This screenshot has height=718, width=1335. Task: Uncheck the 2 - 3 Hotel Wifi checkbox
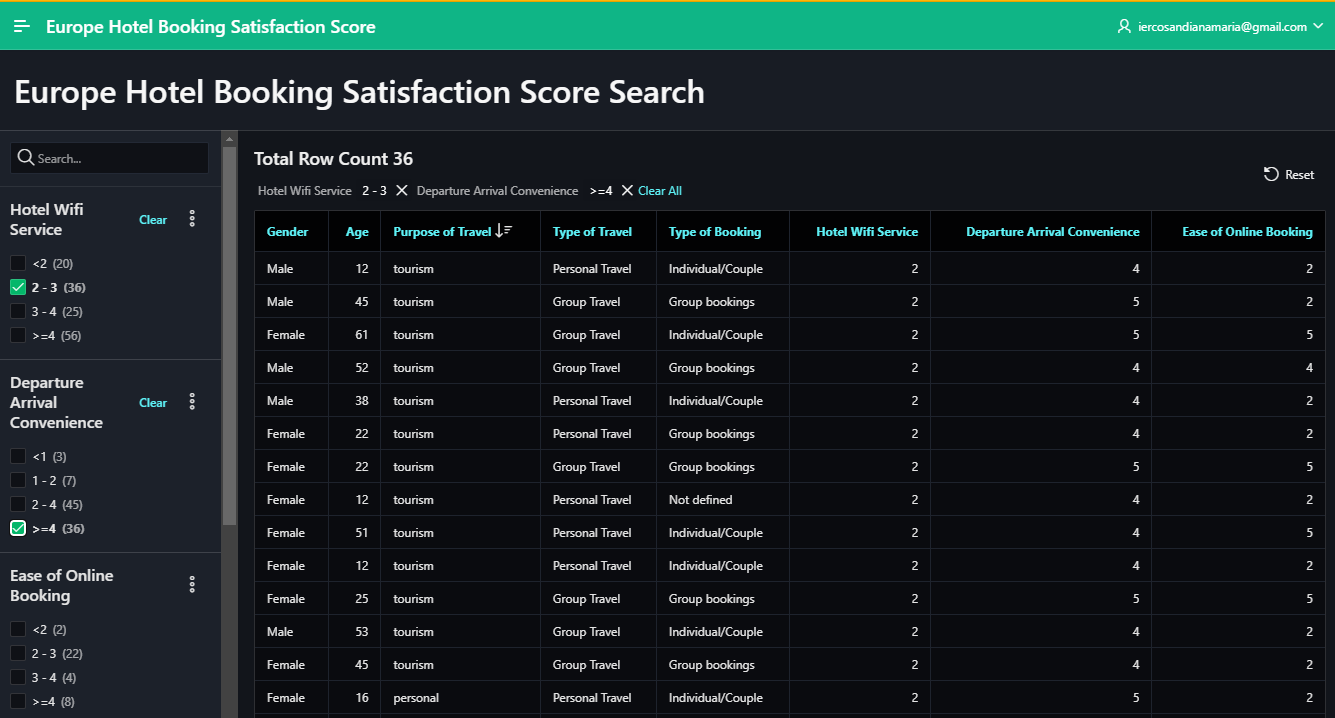point(18,288)
